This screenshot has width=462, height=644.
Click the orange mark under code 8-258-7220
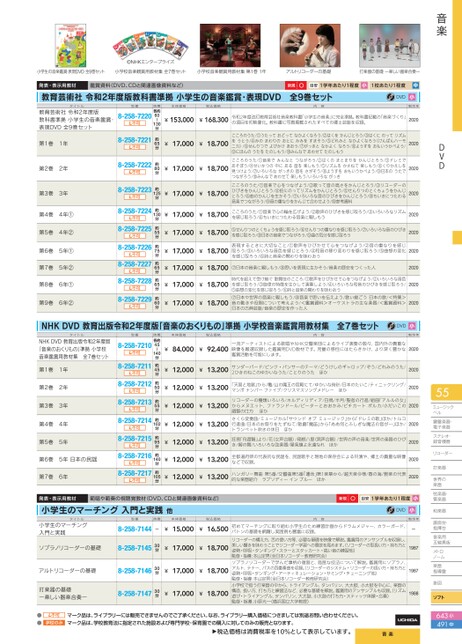tap(135, 123)
